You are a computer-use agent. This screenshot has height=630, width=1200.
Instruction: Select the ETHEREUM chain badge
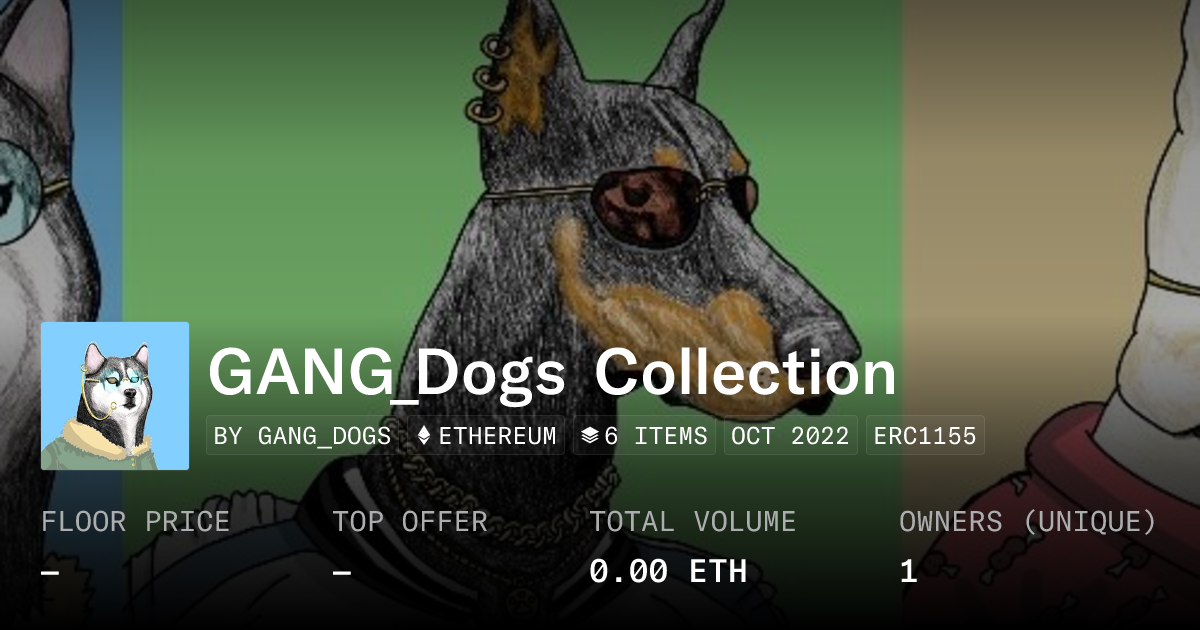pyautogui.click(x=486, y=436)
